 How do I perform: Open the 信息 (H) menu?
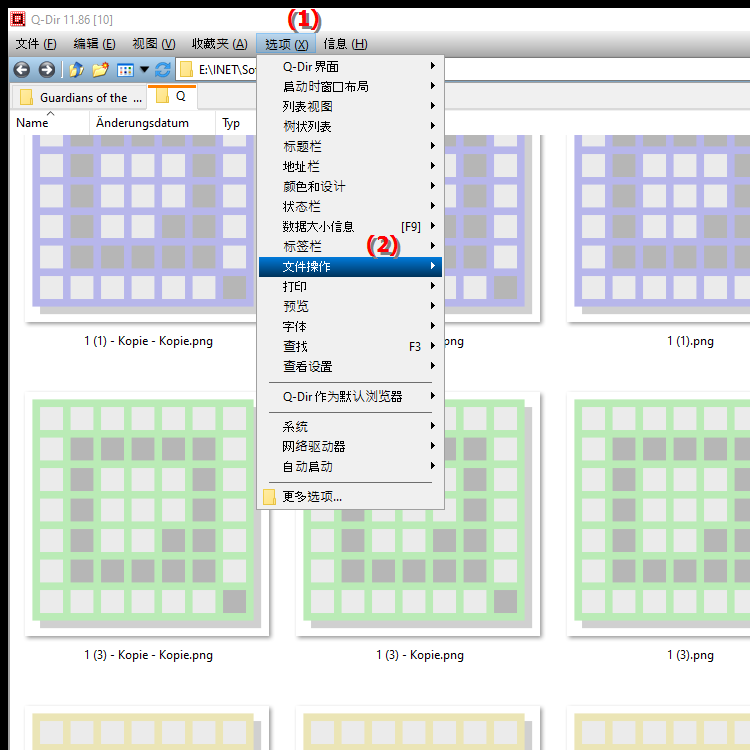coord(345,44)
